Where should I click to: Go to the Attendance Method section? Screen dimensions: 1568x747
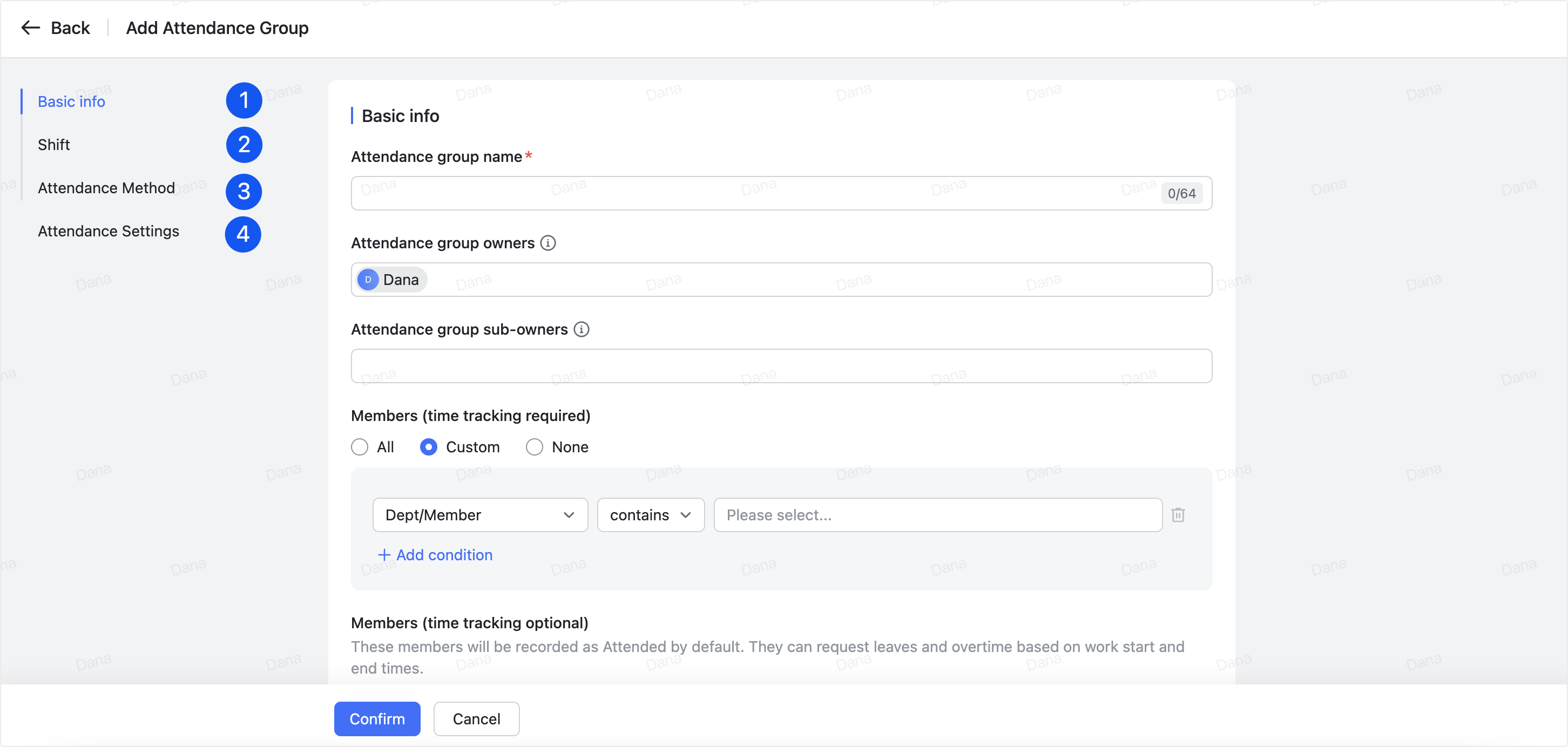click(x=106, y=188)
